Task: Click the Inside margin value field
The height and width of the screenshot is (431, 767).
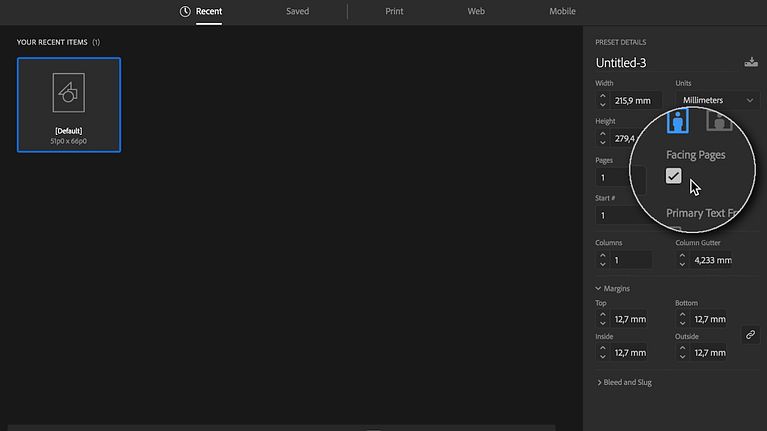Action: coord(629,353)
